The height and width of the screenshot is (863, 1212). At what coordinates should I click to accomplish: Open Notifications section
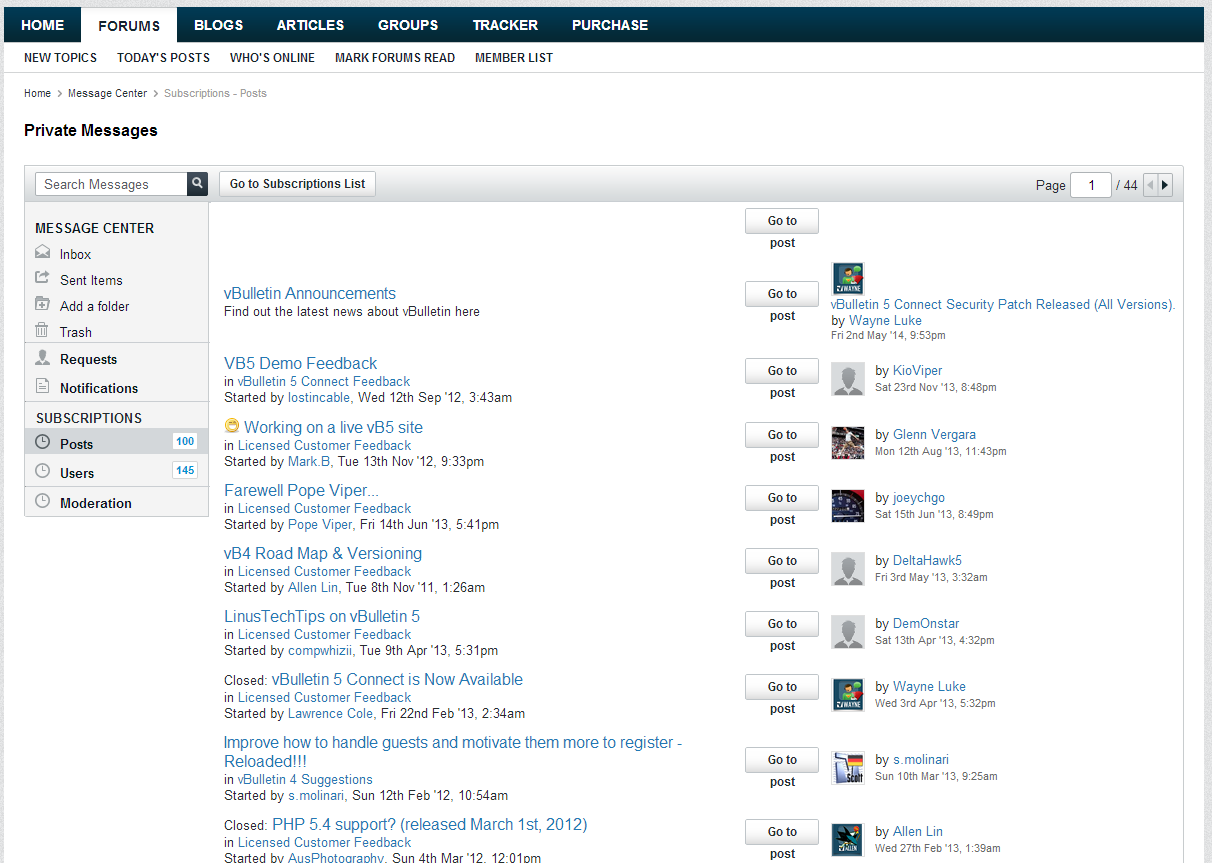click(x=99, y=388)
